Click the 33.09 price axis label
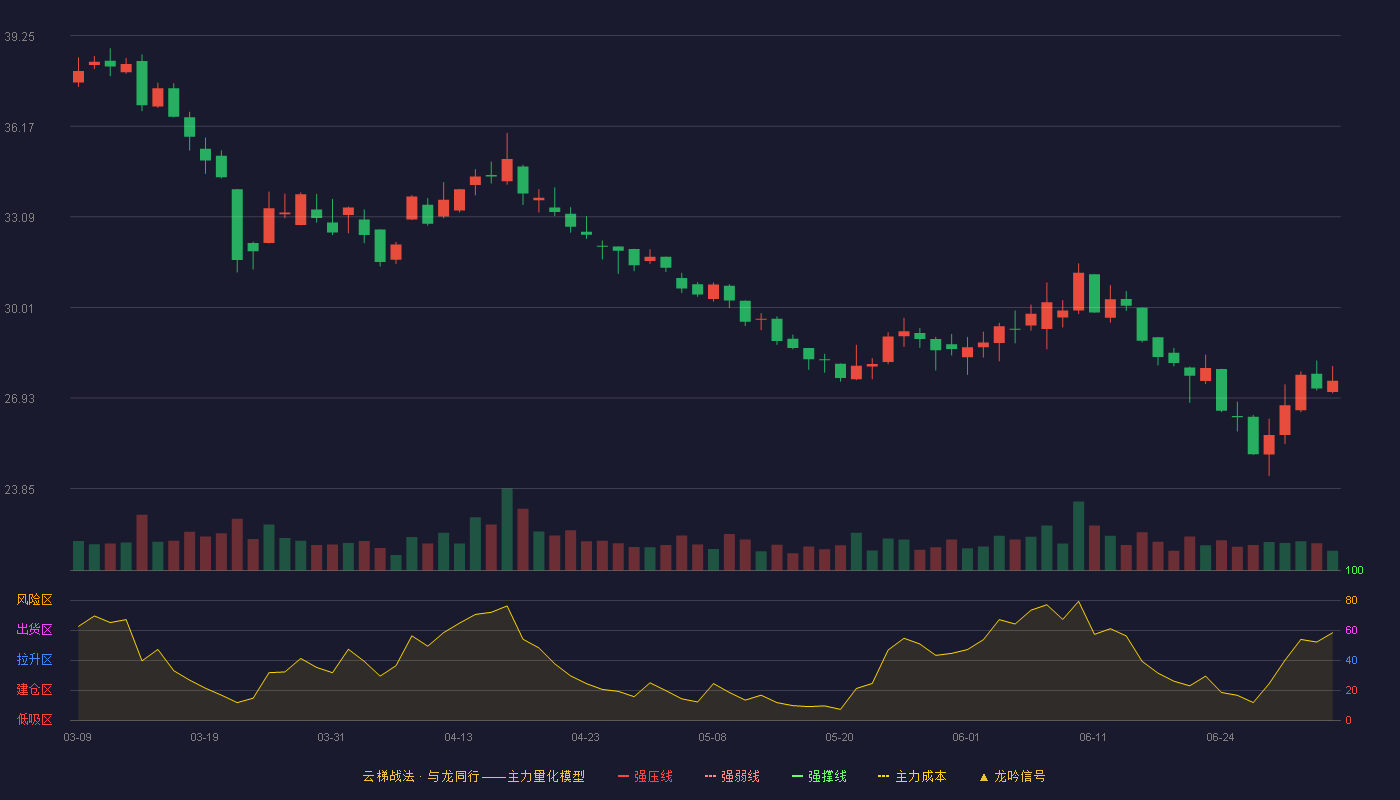Viewport: 1400px width, 800px height. 19,217
